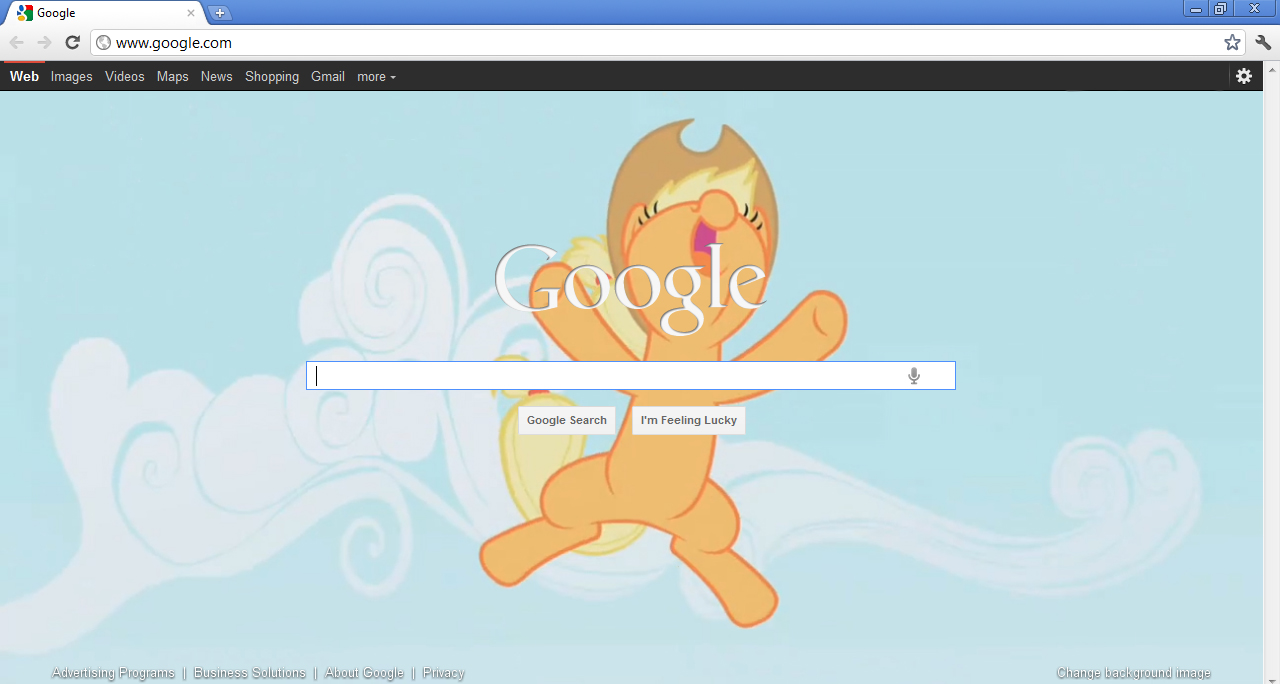Restore down the browser window
Image resolution: width=1280 pixels, height=684 pixels.
(x=1221, y=8)
